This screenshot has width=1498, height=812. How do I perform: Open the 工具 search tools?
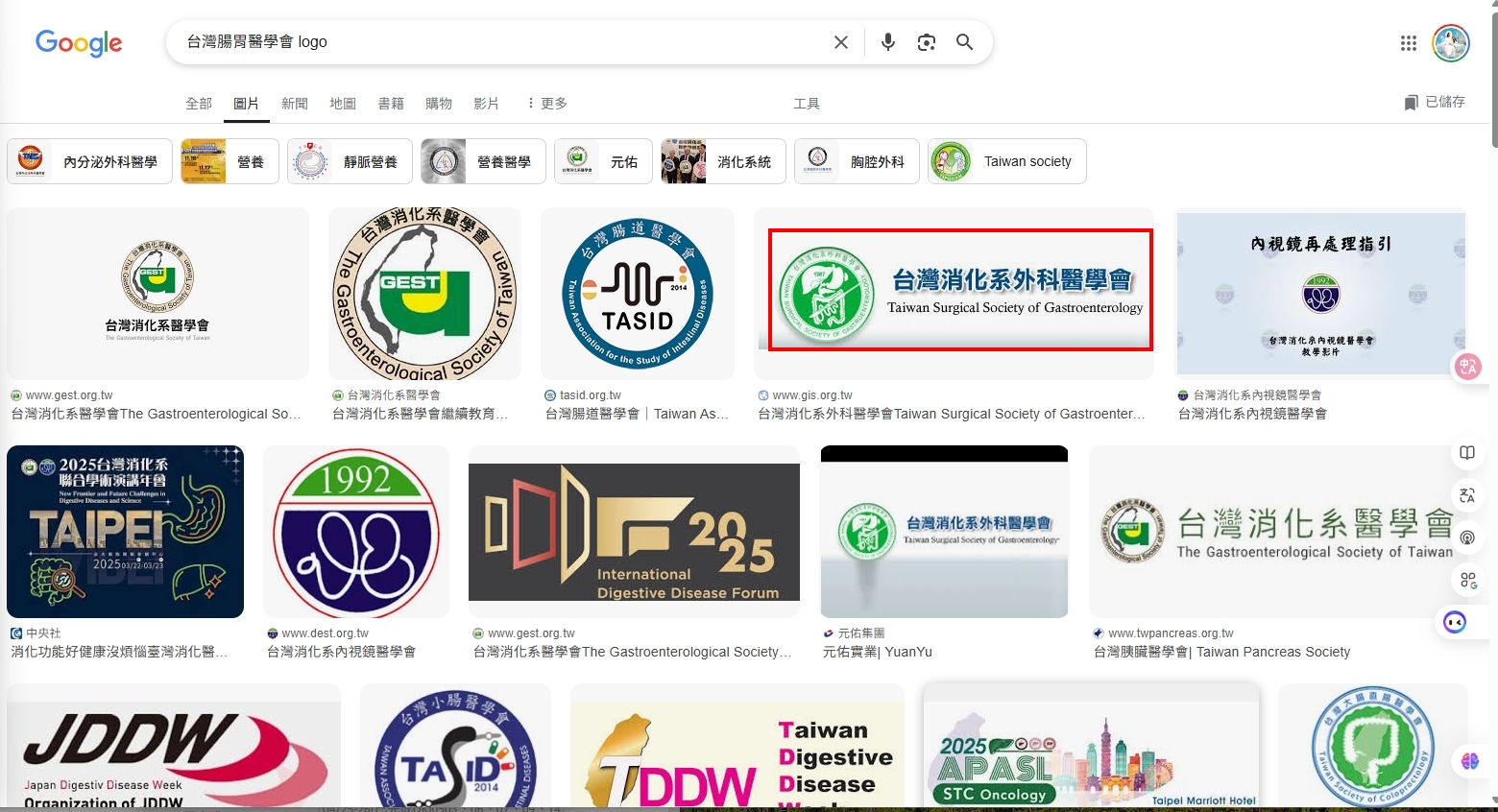(807, 103)
